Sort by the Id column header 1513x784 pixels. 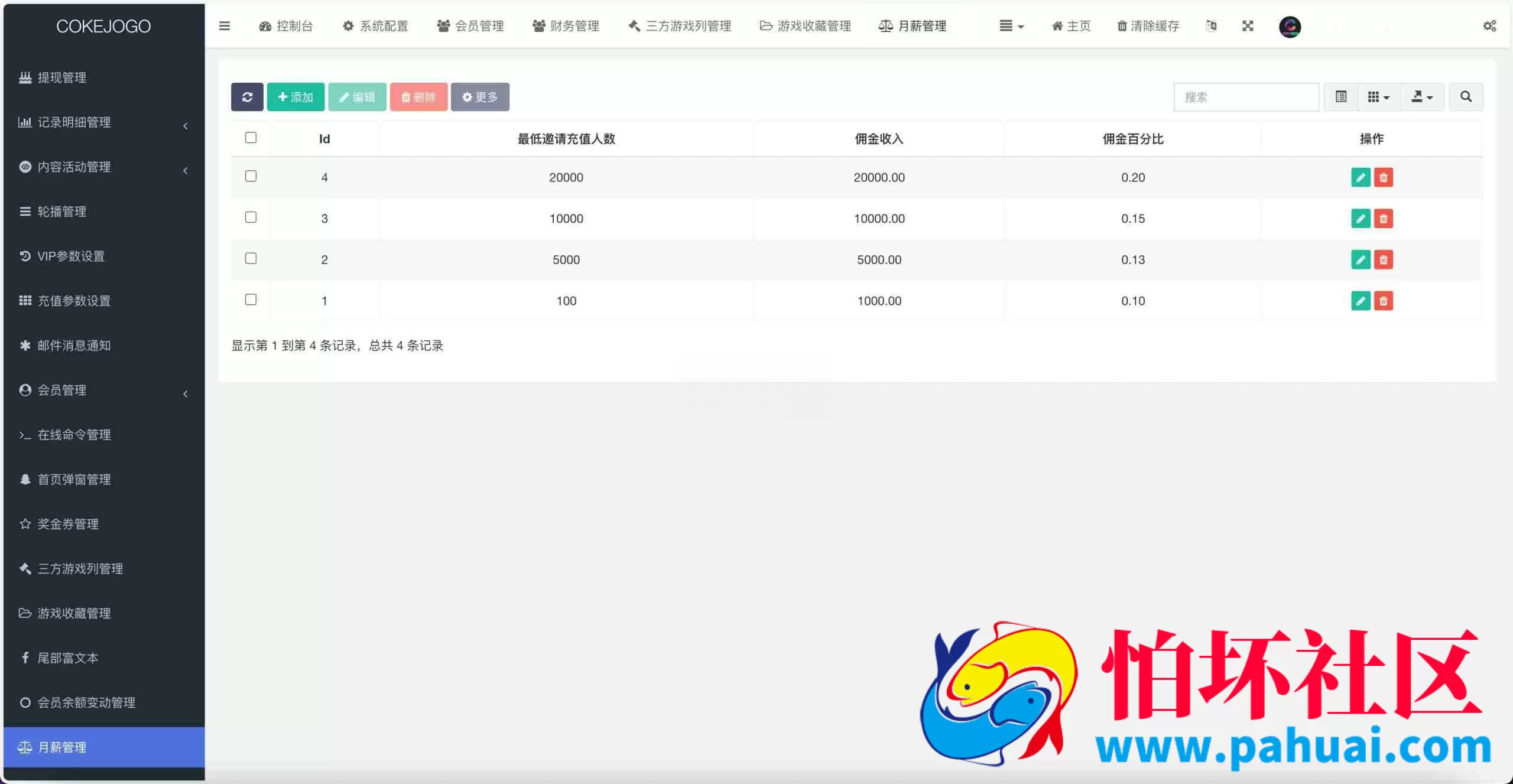(x=324, y=139)
